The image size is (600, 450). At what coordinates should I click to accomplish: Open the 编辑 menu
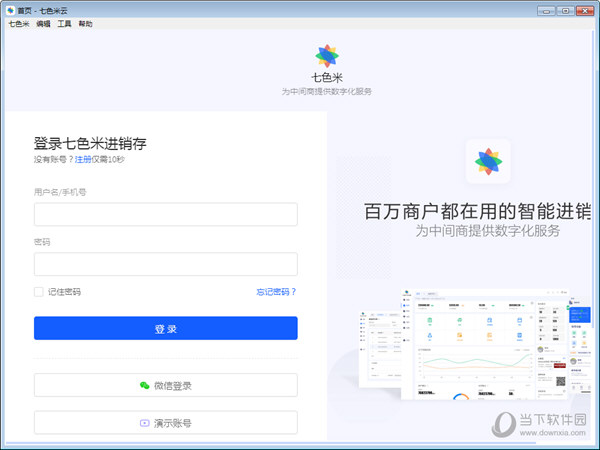[43, 24]
